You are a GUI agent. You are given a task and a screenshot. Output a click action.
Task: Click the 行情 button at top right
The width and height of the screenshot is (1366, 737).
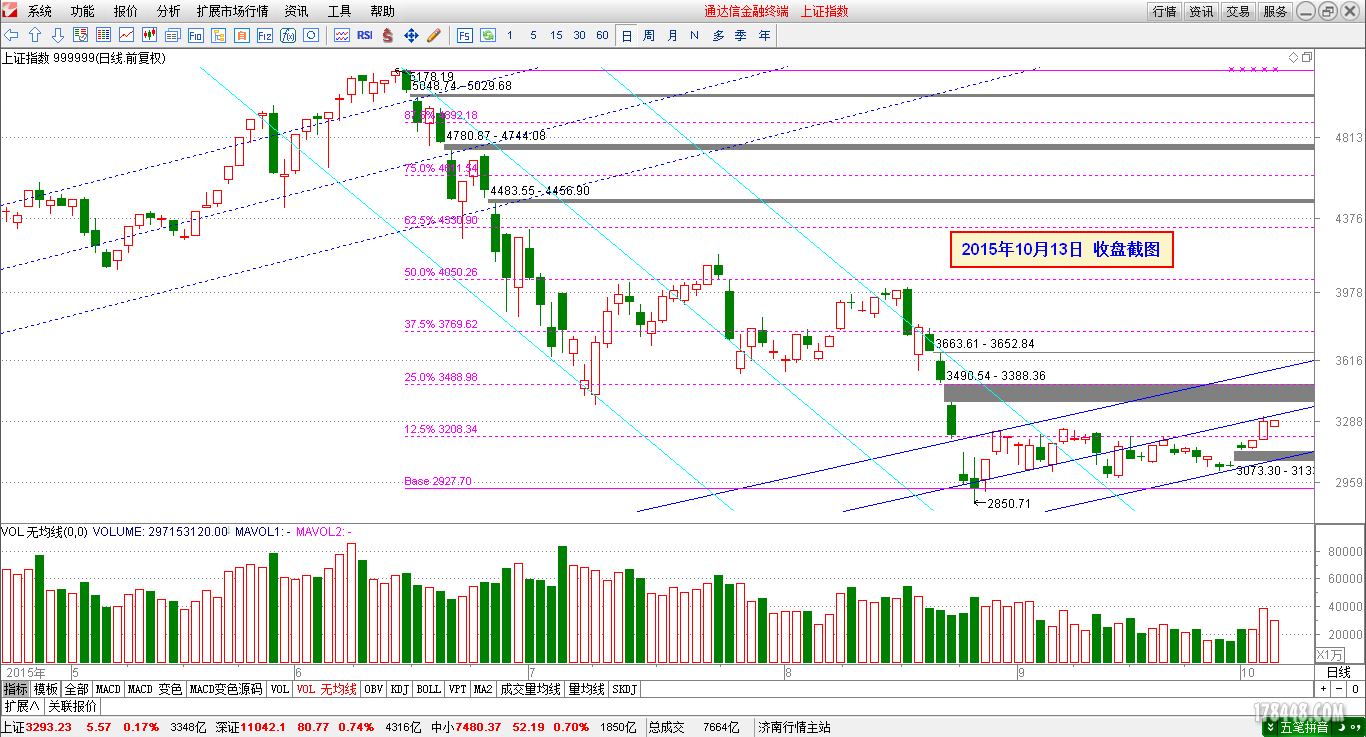(1164, 11)
